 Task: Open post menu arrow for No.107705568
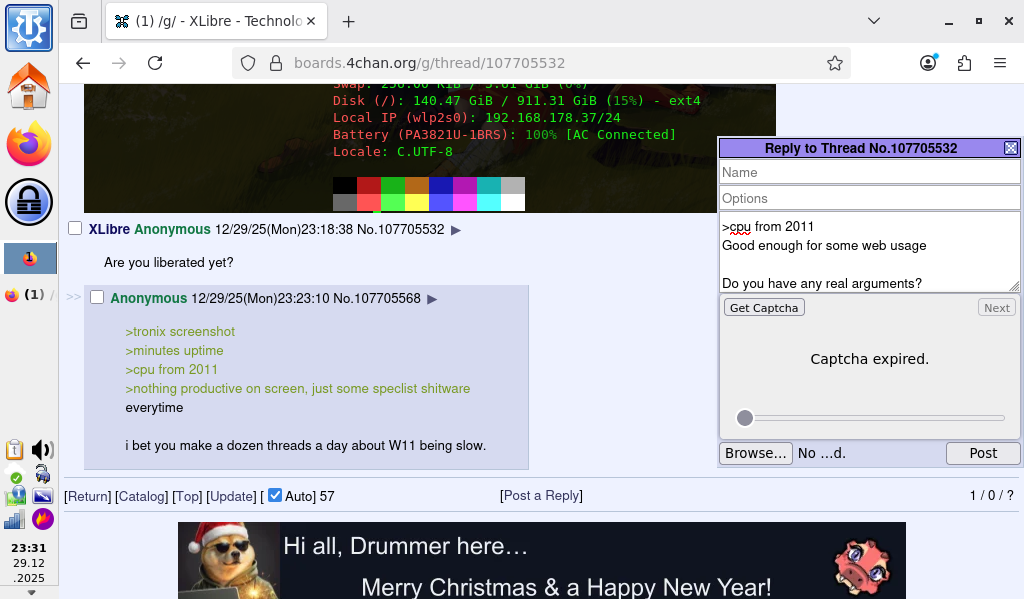[x=432, y=299]
